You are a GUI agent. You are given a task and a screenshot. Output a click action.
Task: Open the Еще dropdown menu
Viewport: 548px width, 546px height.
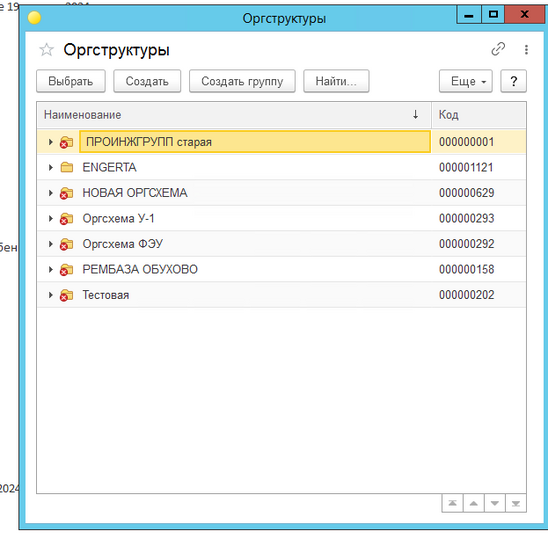(466, 81)
